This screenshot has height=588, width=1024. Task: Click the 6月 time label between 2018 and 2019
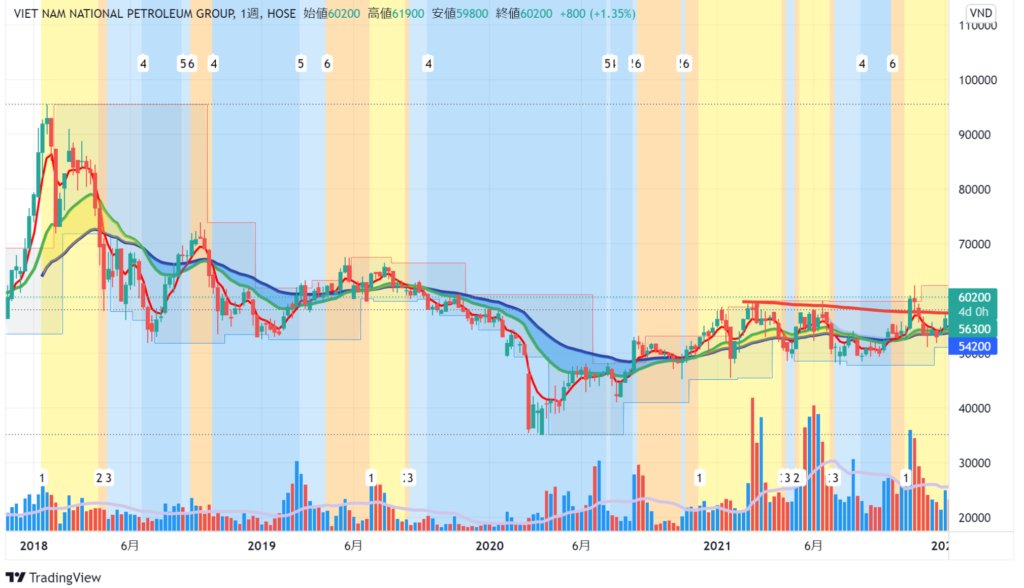click(x=130, y=546)
